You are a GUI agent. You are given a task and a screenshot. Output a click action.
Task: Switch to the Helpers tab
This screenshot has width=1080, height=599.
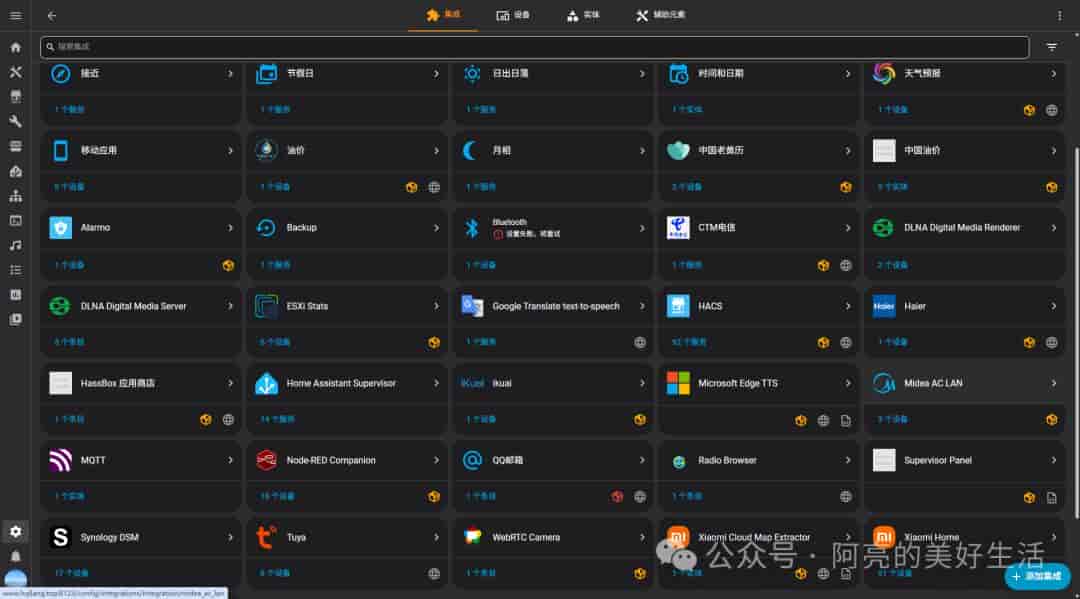660,15
